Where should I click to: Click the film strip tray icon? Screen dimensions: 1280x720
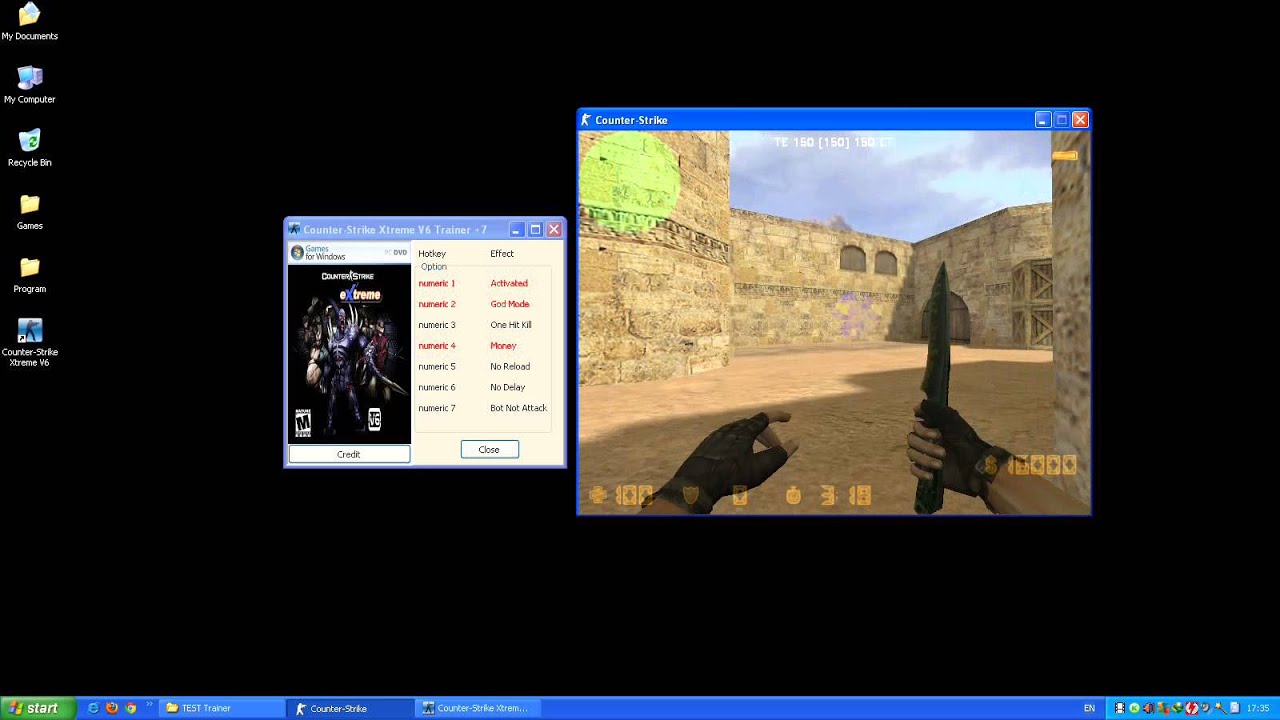1120,708
